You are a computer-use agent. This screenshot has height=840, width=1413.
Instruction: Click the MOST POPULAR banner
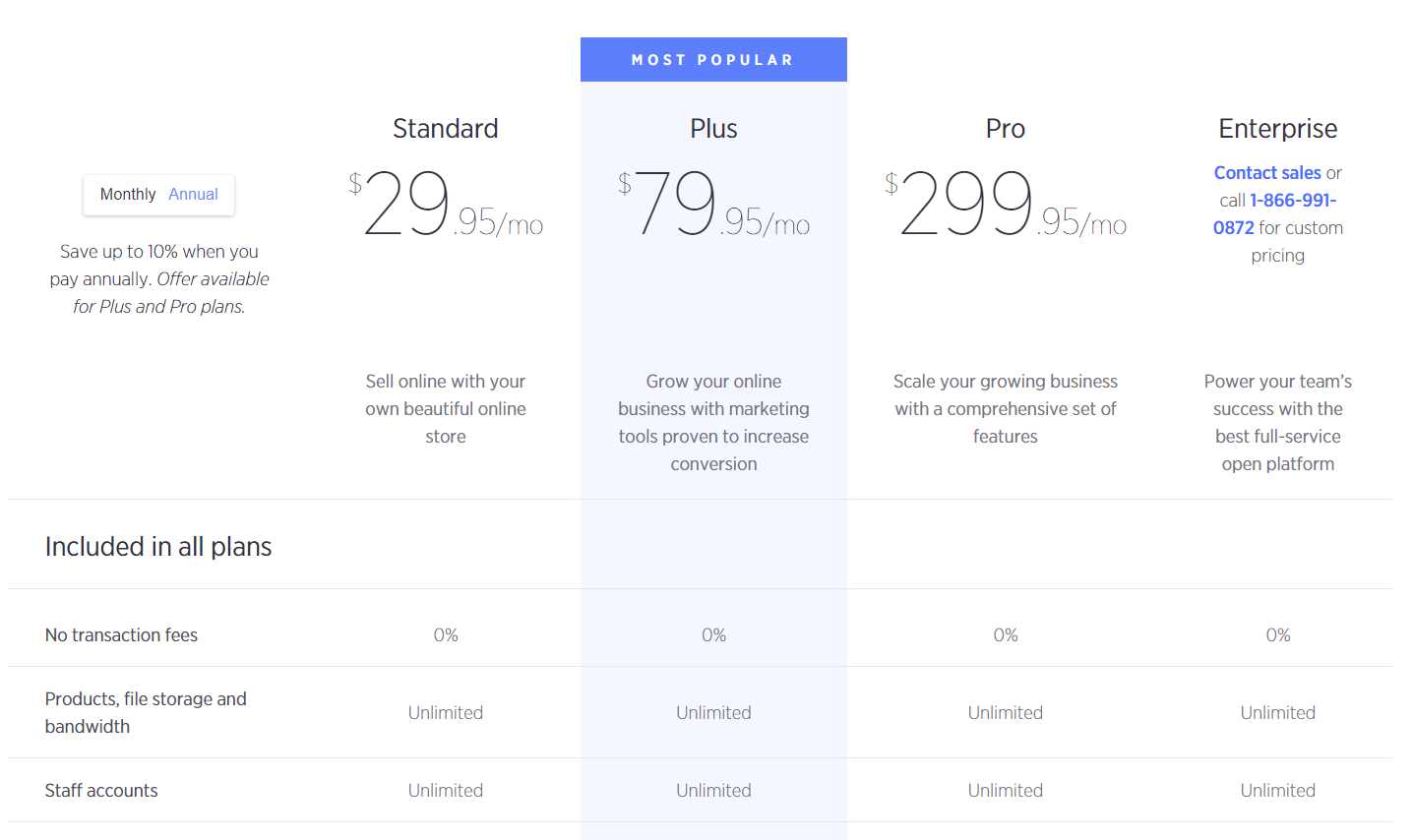pyautogui.click(x=713, y=60)
